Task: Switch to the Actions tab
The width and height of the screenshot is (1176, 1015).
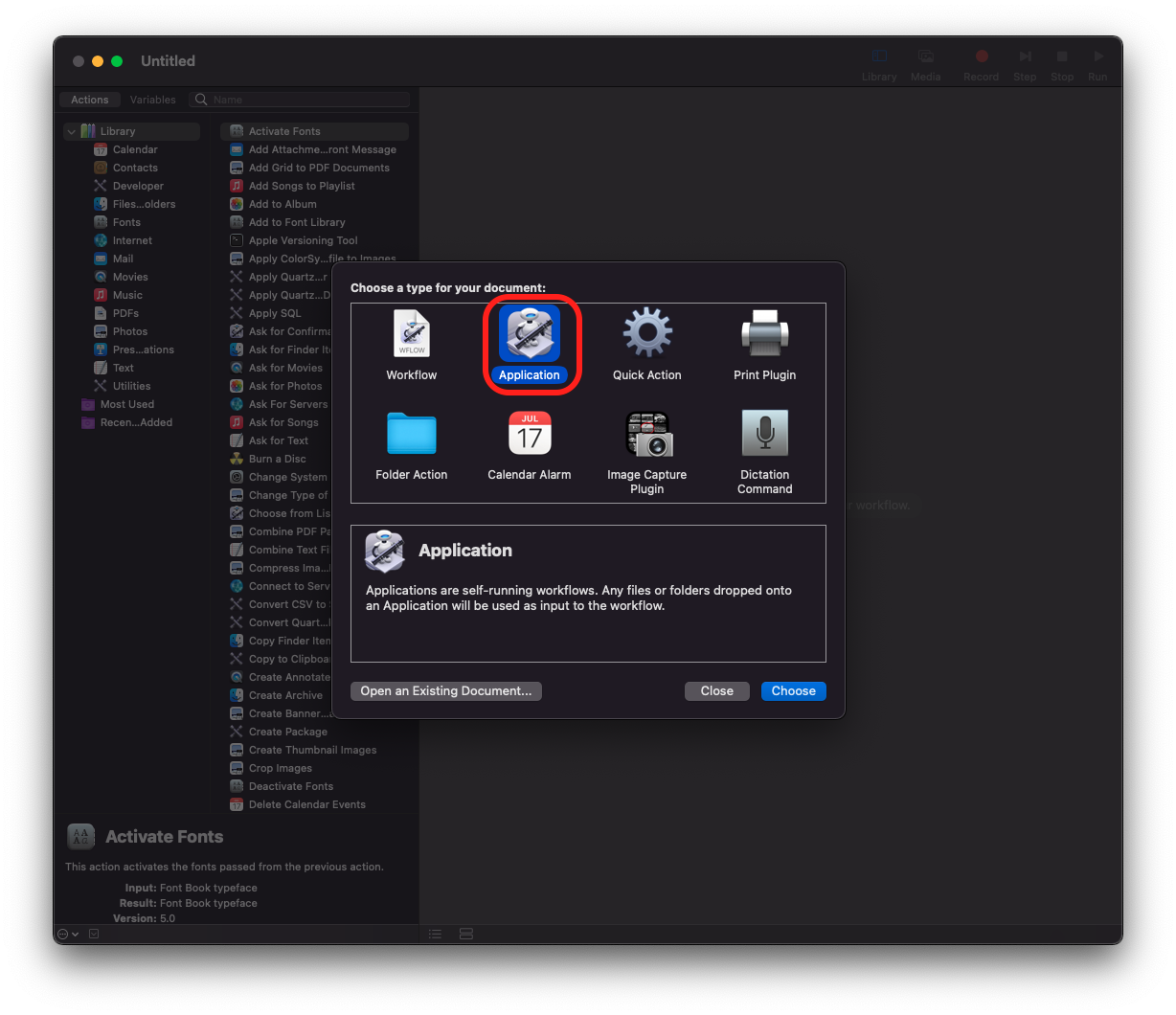Action: pos(90,100)
